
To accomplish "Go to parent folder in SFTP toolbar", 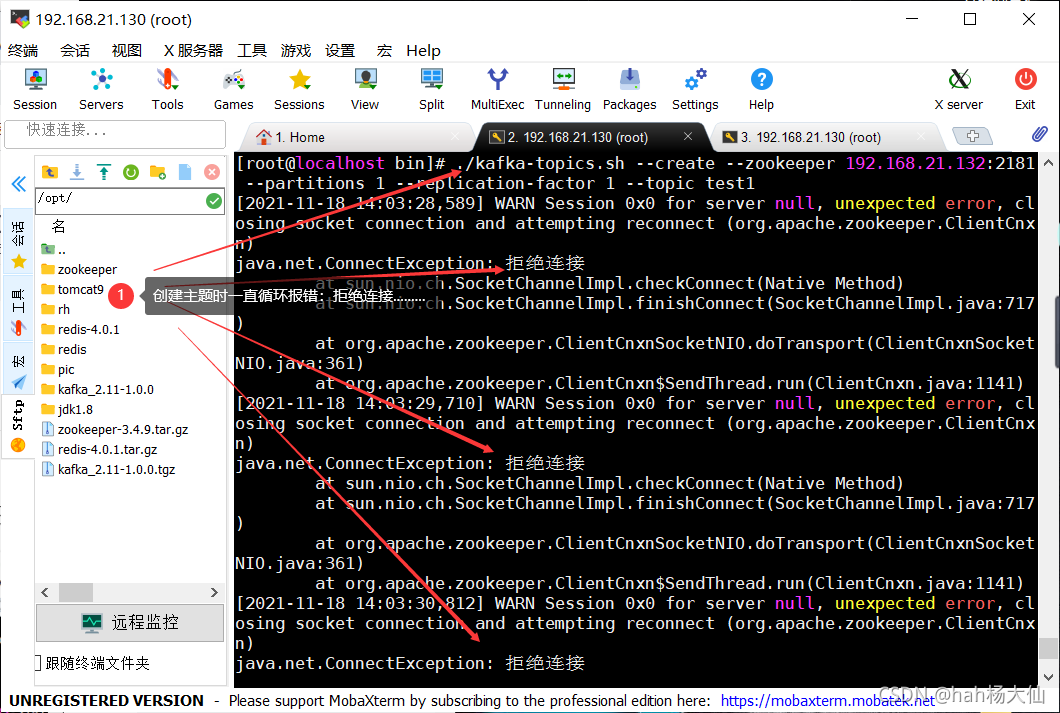I will click(x=49, y=172).
